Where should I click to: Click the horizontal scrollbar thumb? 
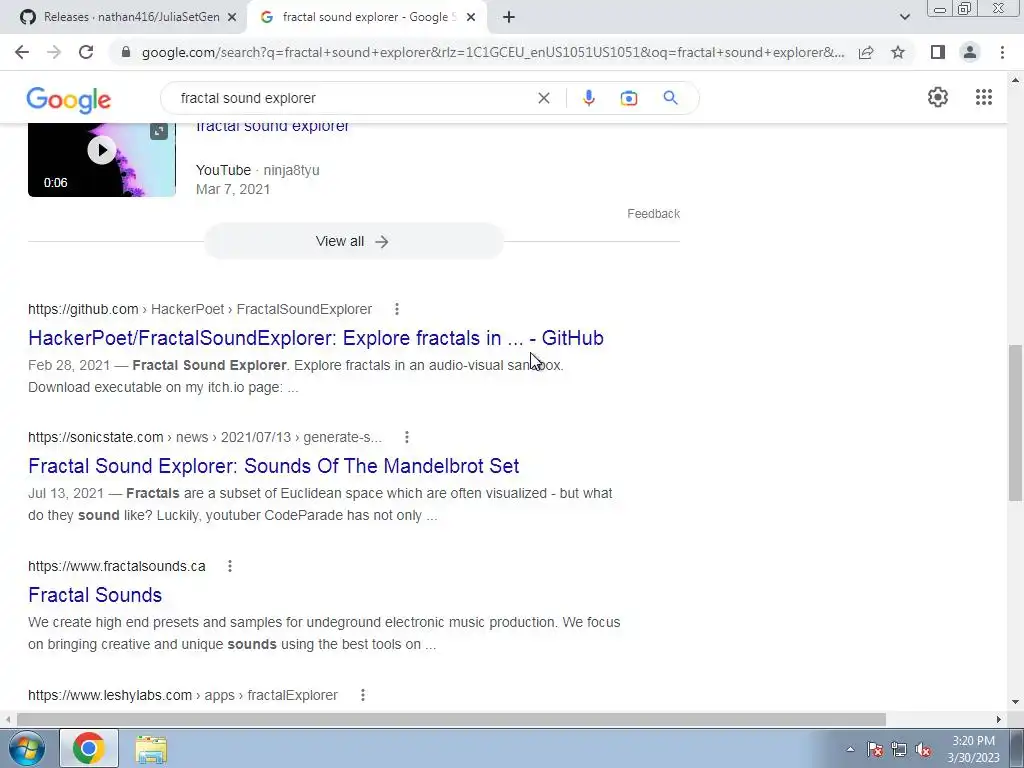(x=451, y=719)
